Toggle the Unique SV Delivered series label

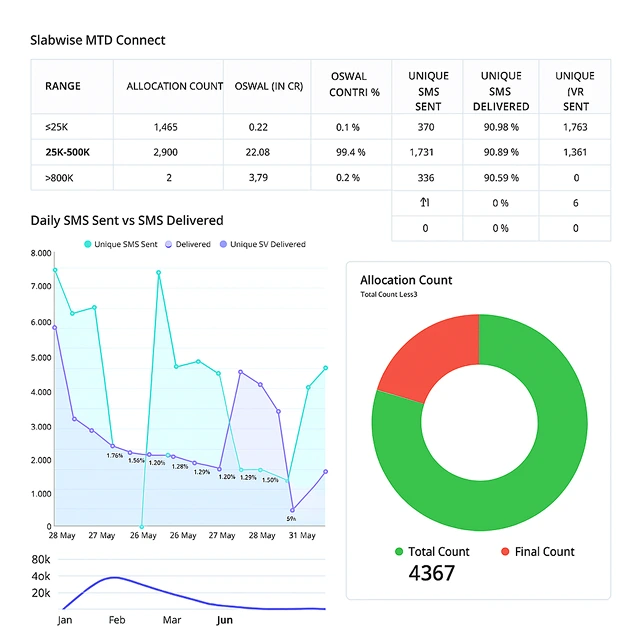tap(268, 244)
